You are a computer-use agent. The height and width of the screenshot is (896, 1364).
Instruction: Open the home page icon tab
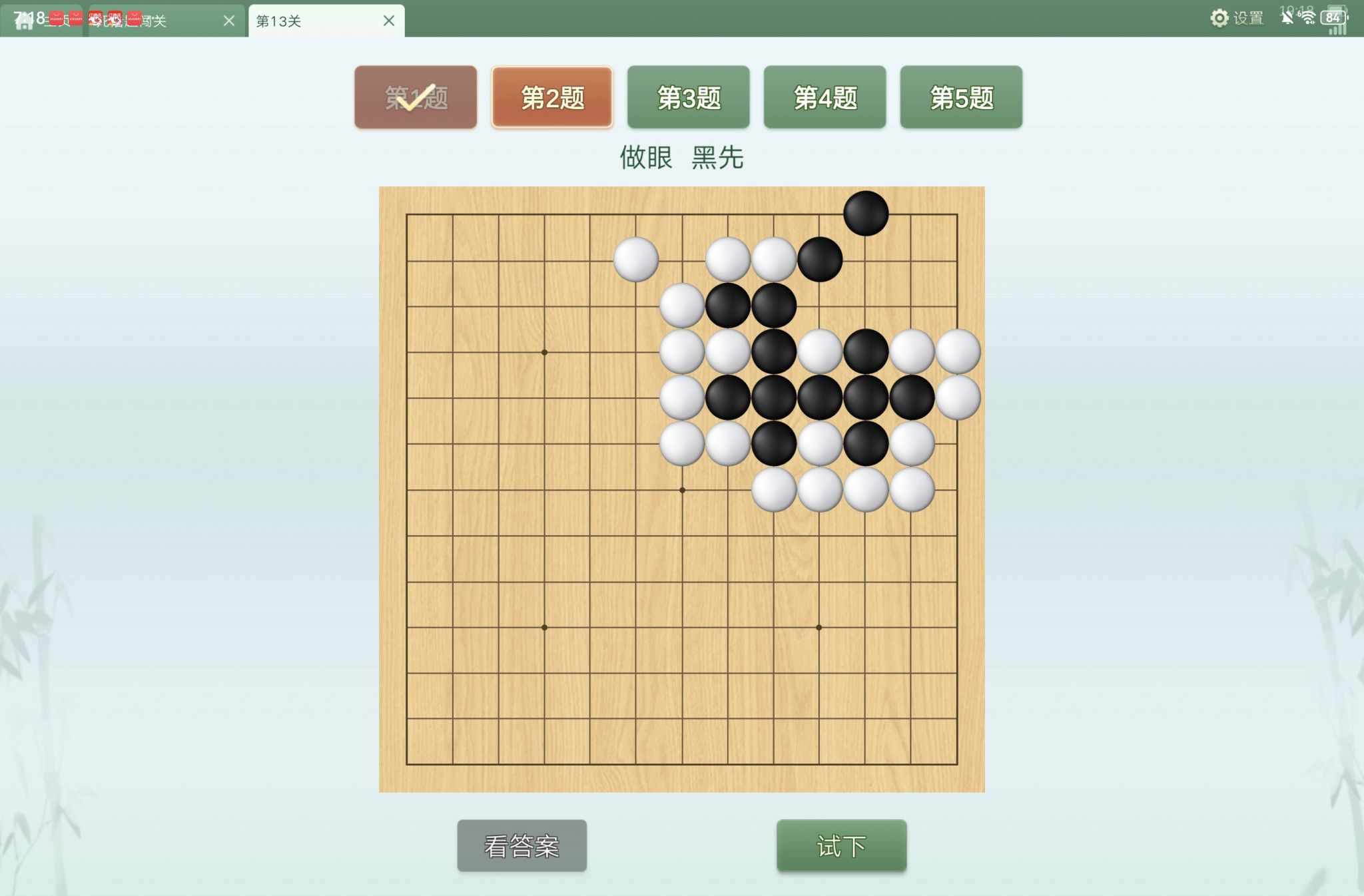pyautogui.click(x=24, y=21)
